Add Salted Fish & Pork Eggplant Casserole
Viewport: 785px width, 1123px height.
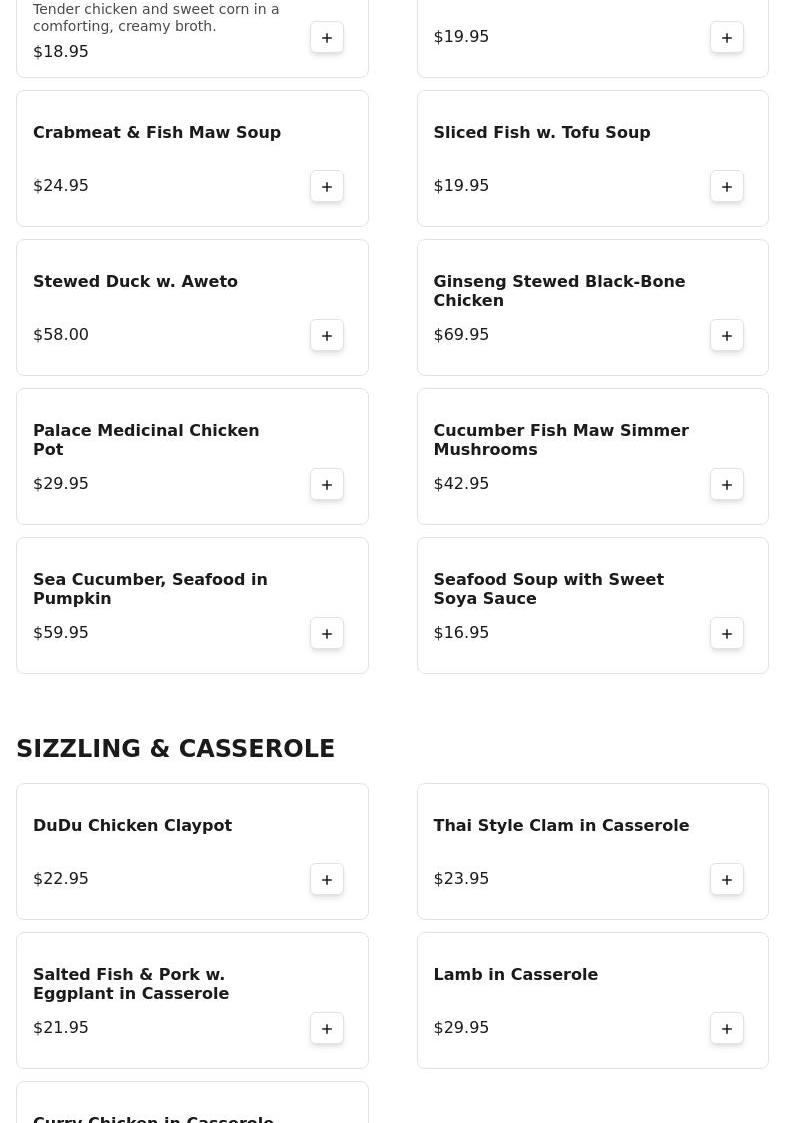tap(327, 1028)
